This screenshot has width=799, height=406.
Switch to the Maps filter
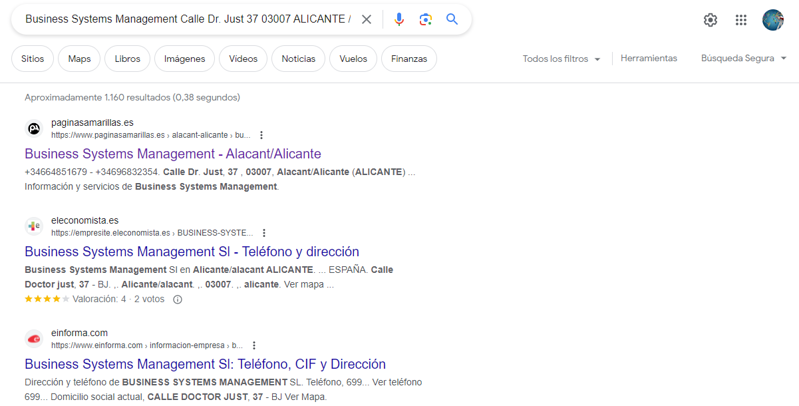coord(79,59)
